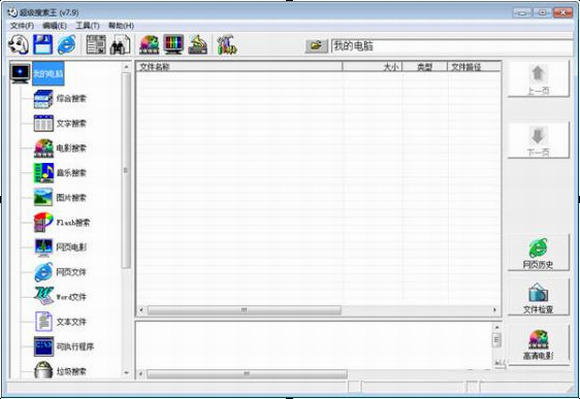
Task: Select Flash搜索 item in the tree
Action: [x=73, y=223]
